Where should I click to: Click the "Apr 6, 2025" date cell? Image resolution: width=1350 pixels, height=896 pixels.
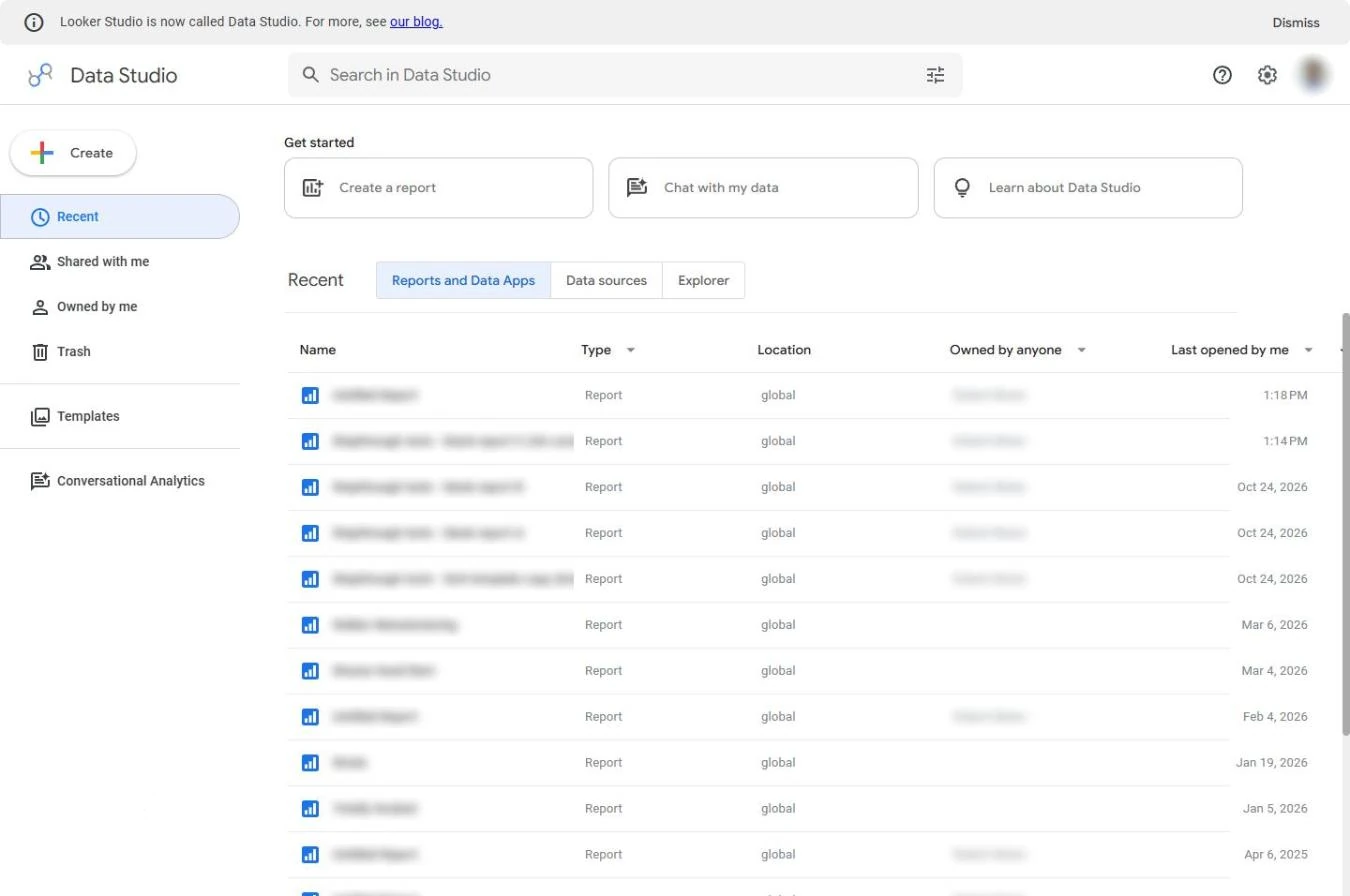[x=1275, y=855]
